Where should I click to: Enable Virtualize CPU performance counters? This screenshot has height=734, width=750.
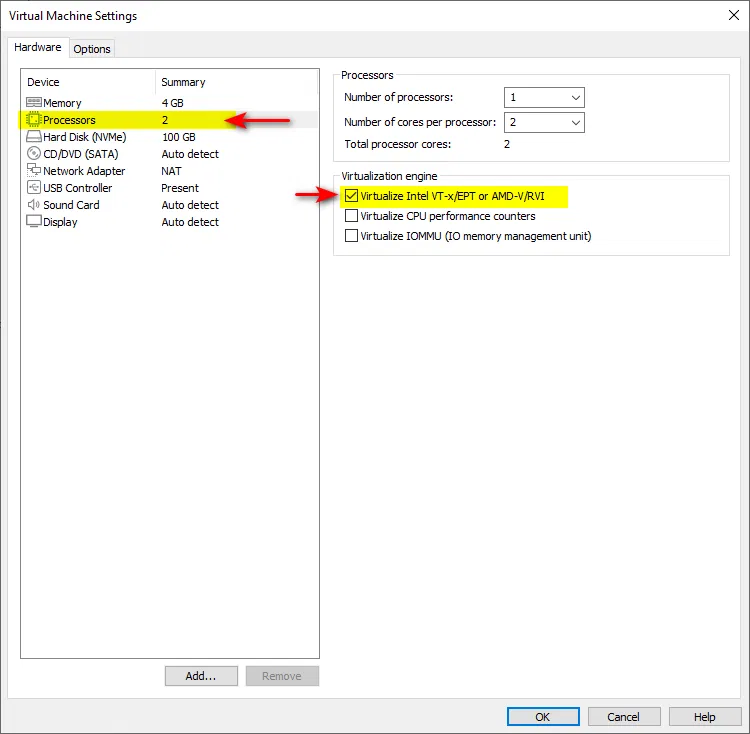coord(351,216)
